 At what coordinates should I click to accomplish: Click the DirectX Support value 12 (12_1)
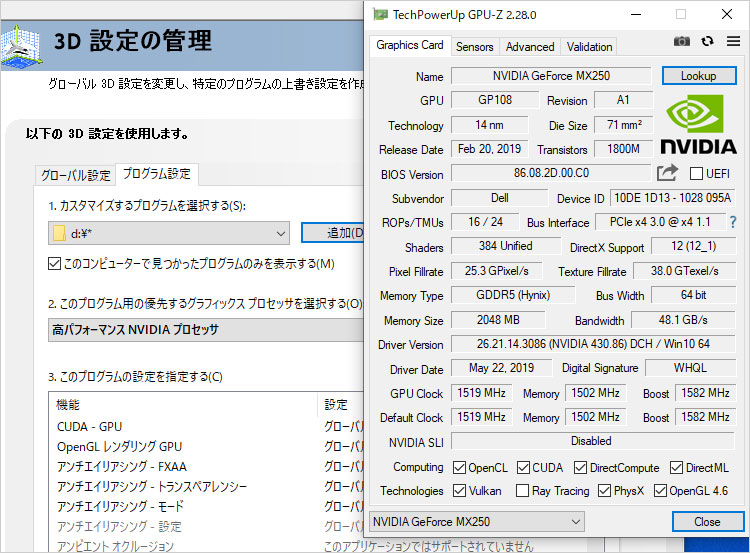tap(694, 246)
